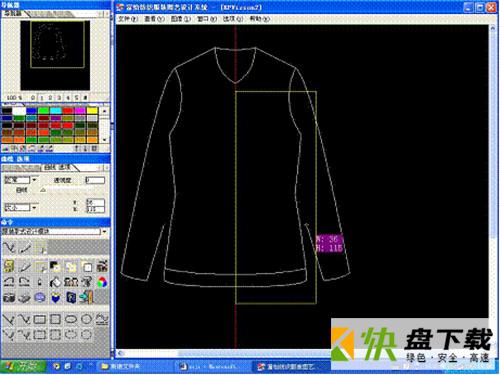Click the Start button on the taskbar
The height and width of the screenshot is (375, 500).
[x=23, y=366]
